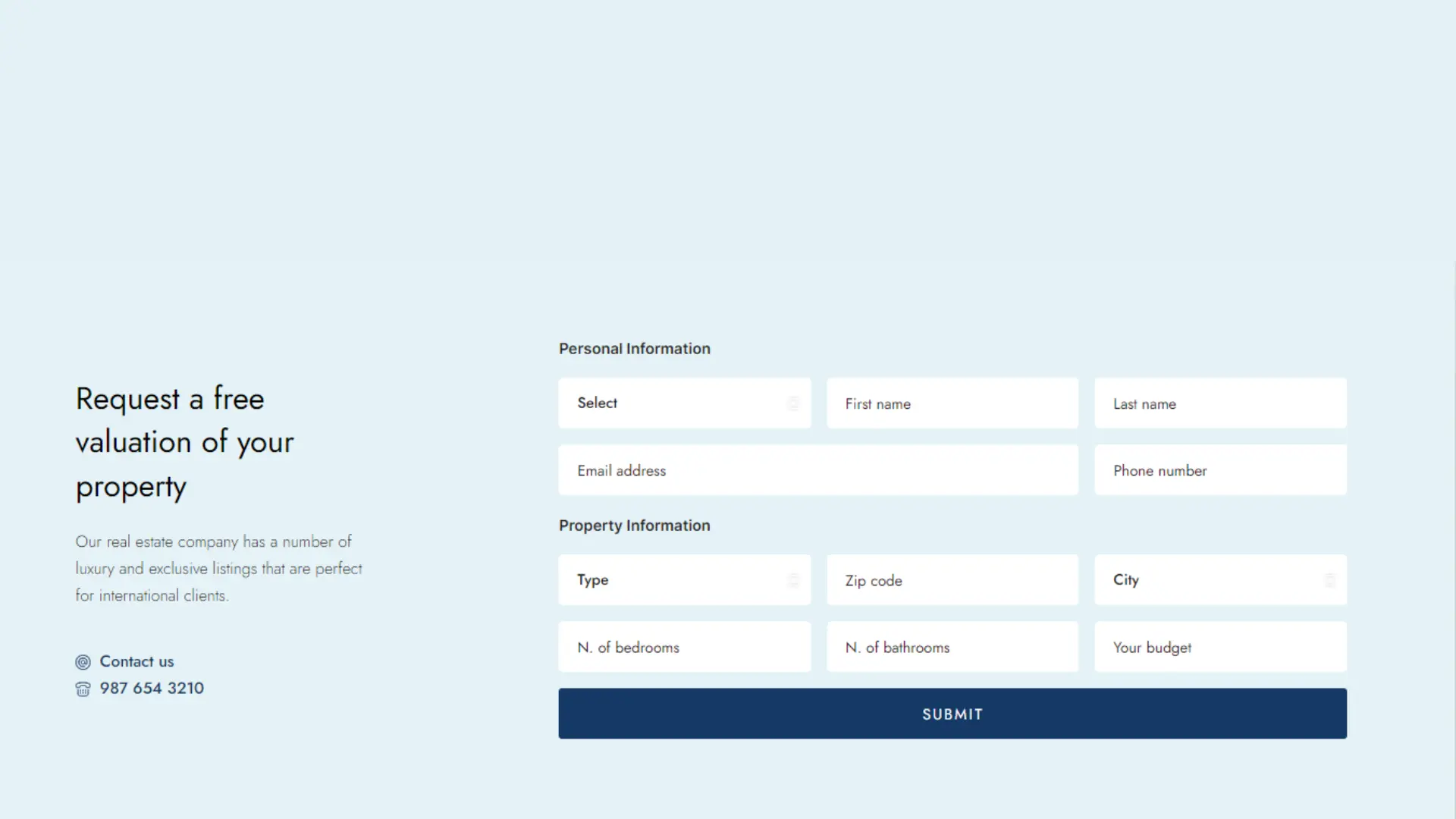Expand the Select title dropdown
Viewport: 1456px width, 819px height.
tap(685, 403)
